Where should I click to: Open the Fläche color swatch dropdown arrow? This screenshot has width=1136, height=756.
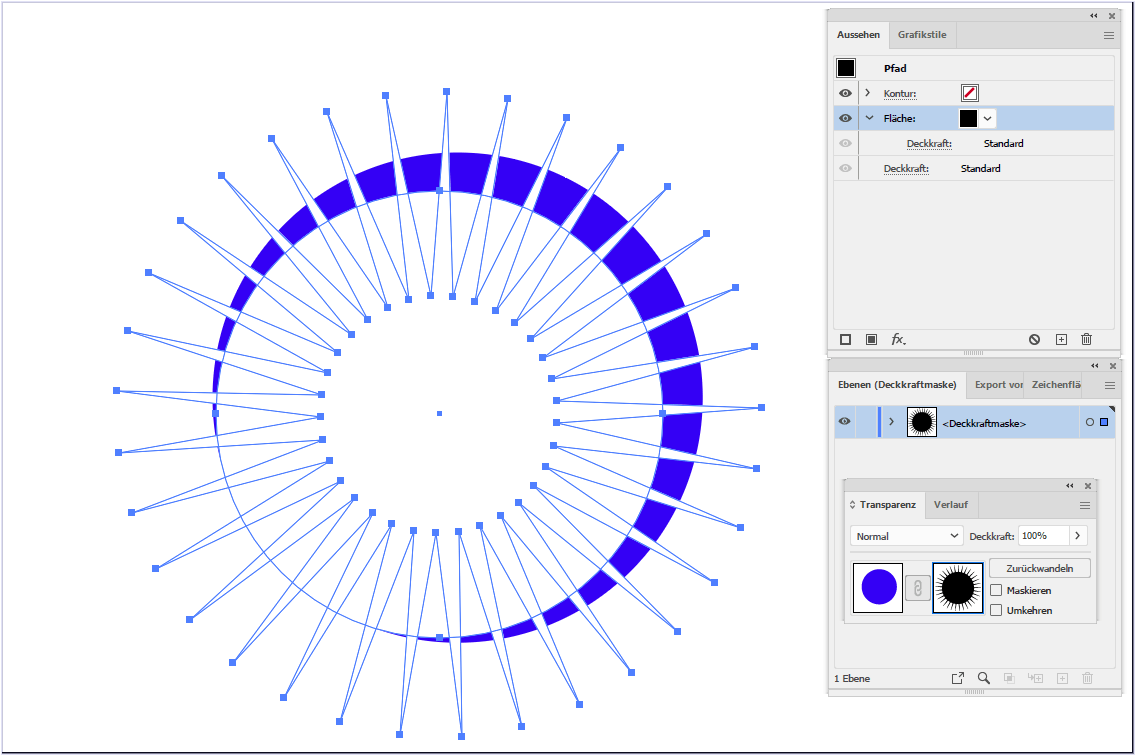988,118
